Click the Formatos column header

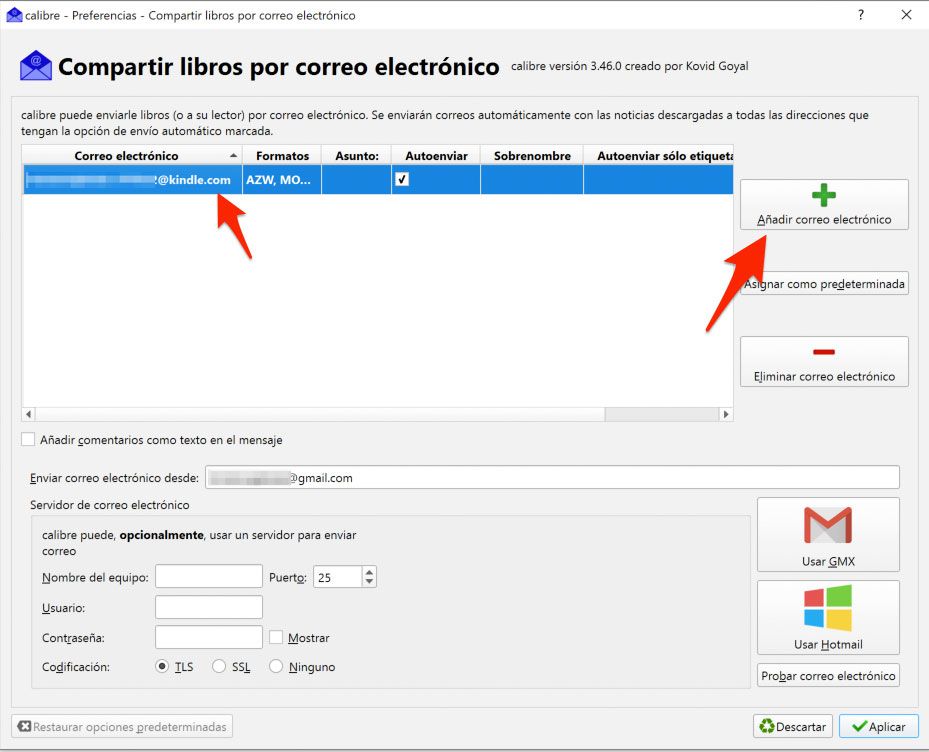282,155
